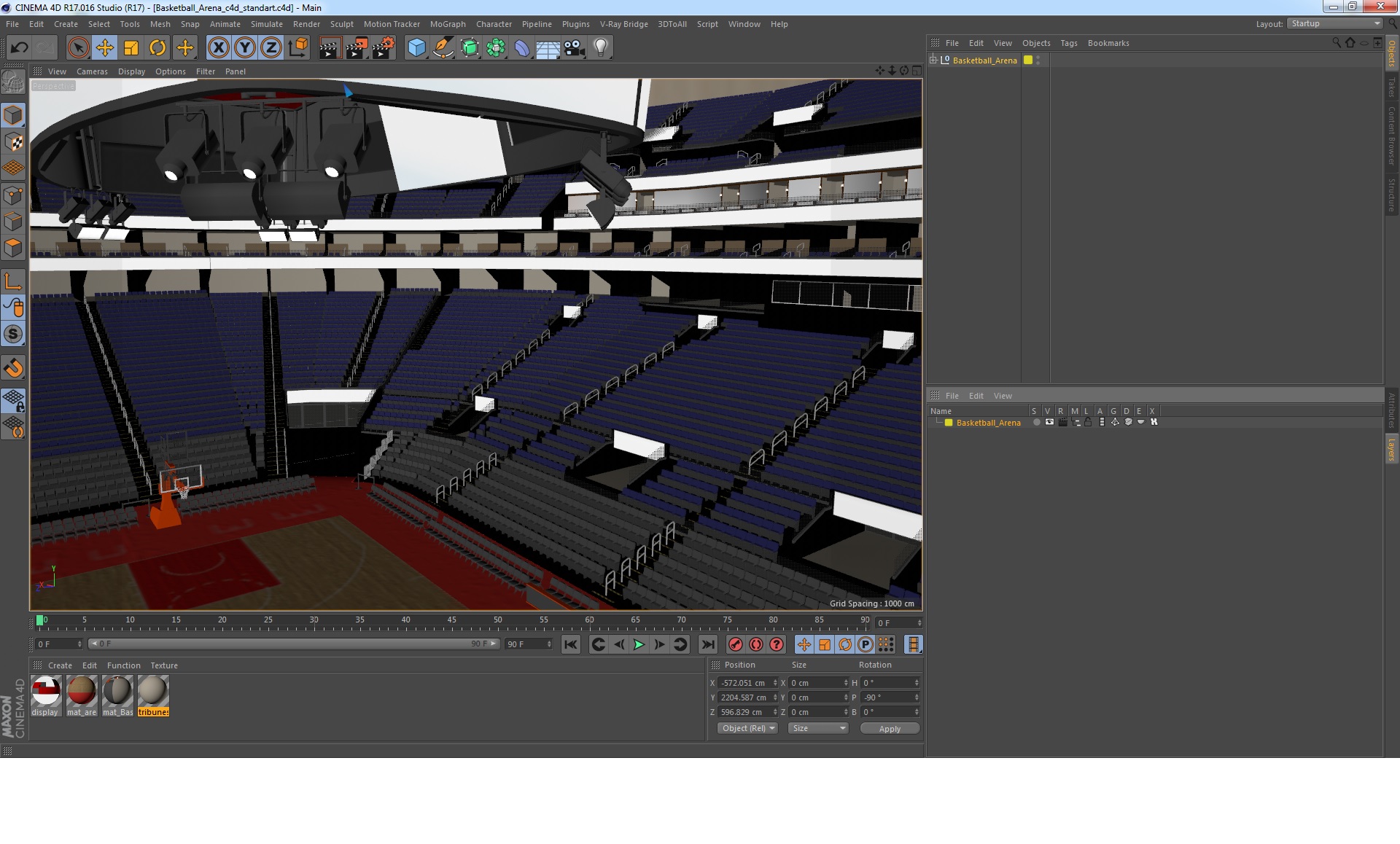Click the Undo arrow icon

pos(19,48)
